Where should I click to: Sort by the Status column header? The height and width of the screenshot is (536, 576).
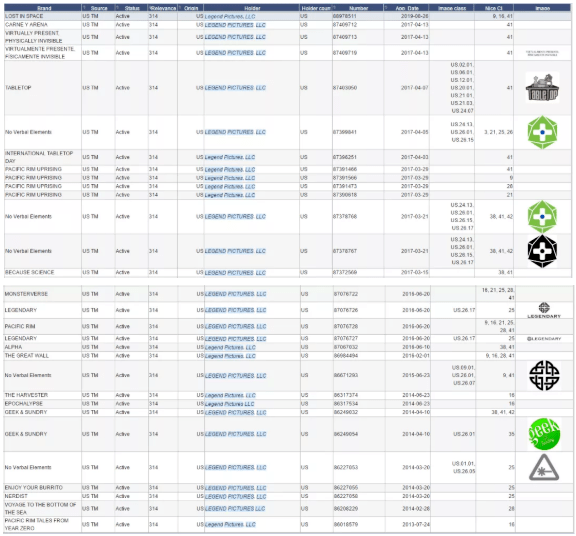[132, 8]
